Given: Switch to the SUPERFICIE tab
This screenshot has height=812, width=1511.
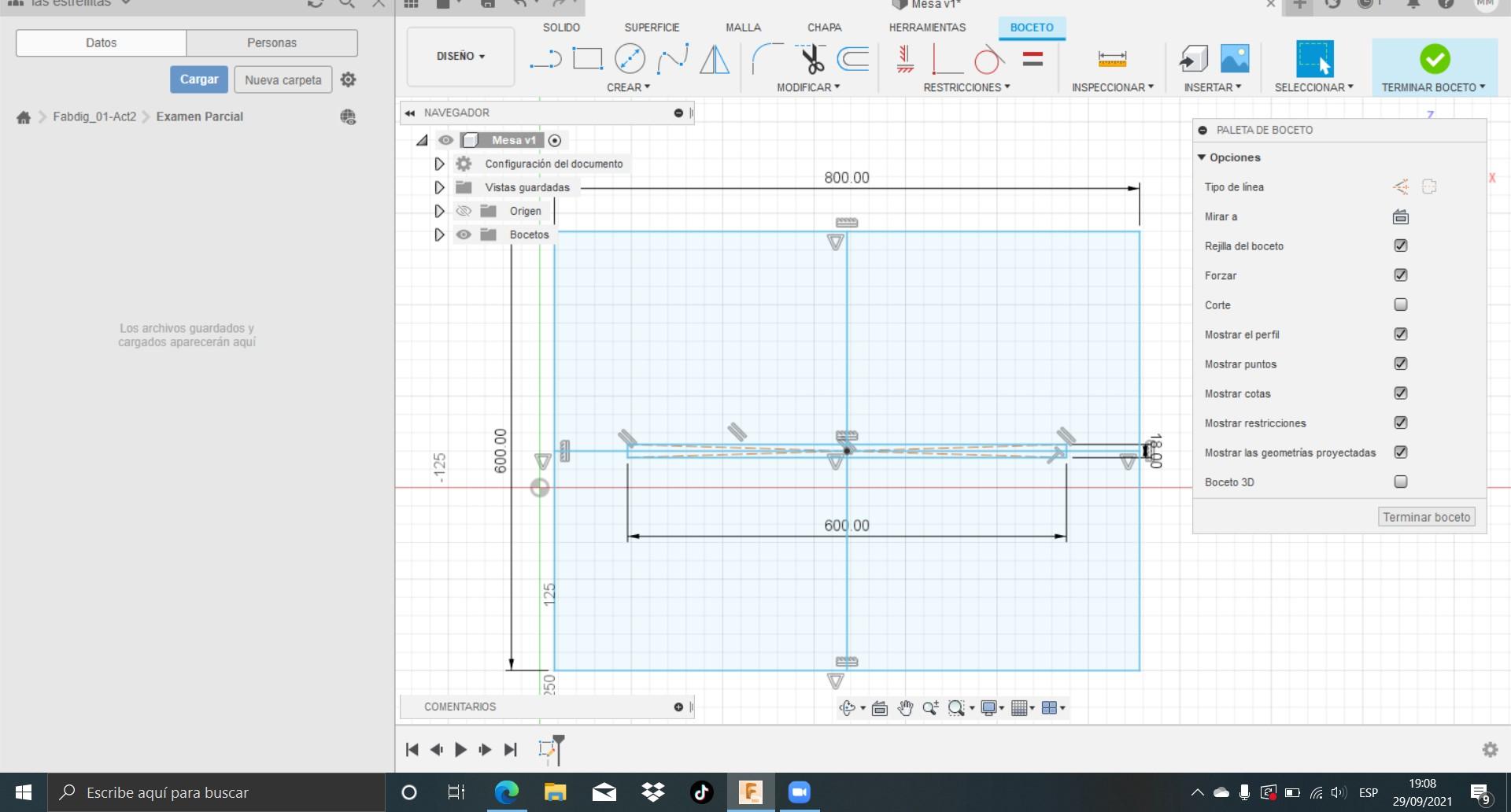Looking at the screenshot, I should click(652, 28).
